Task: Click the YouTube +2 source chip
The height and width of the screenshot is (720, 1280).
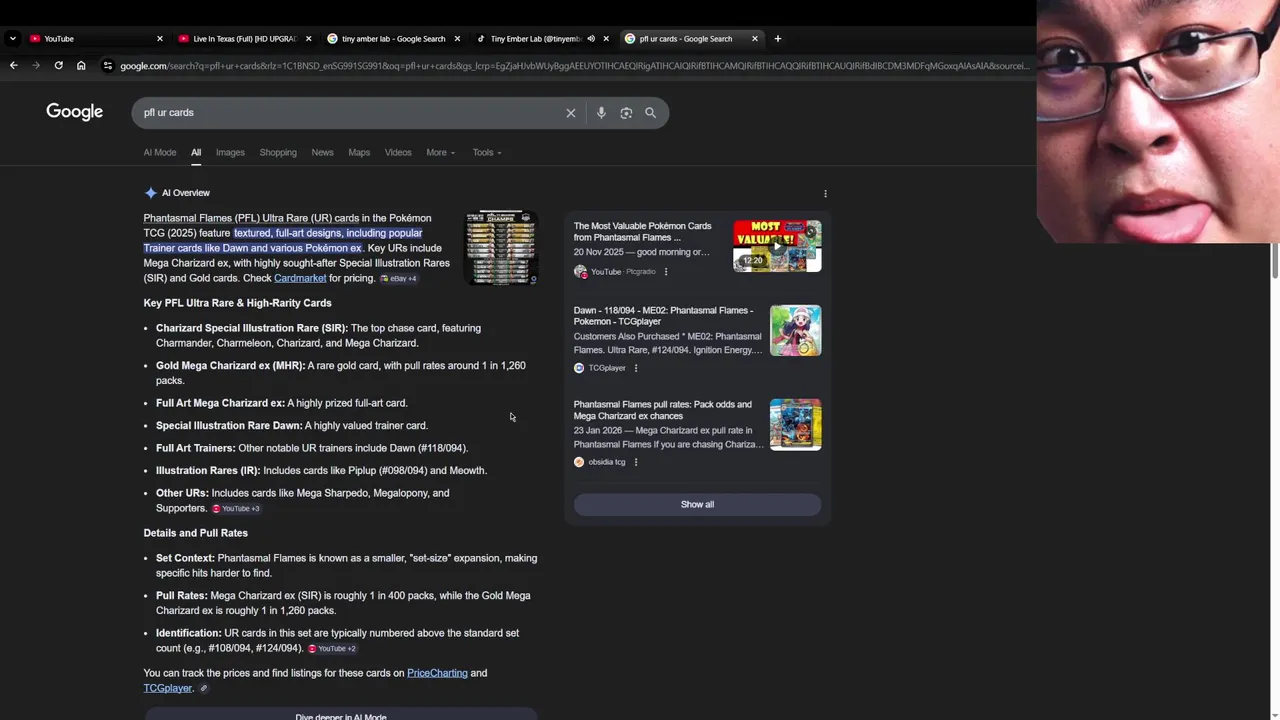Action: (332, 649)
